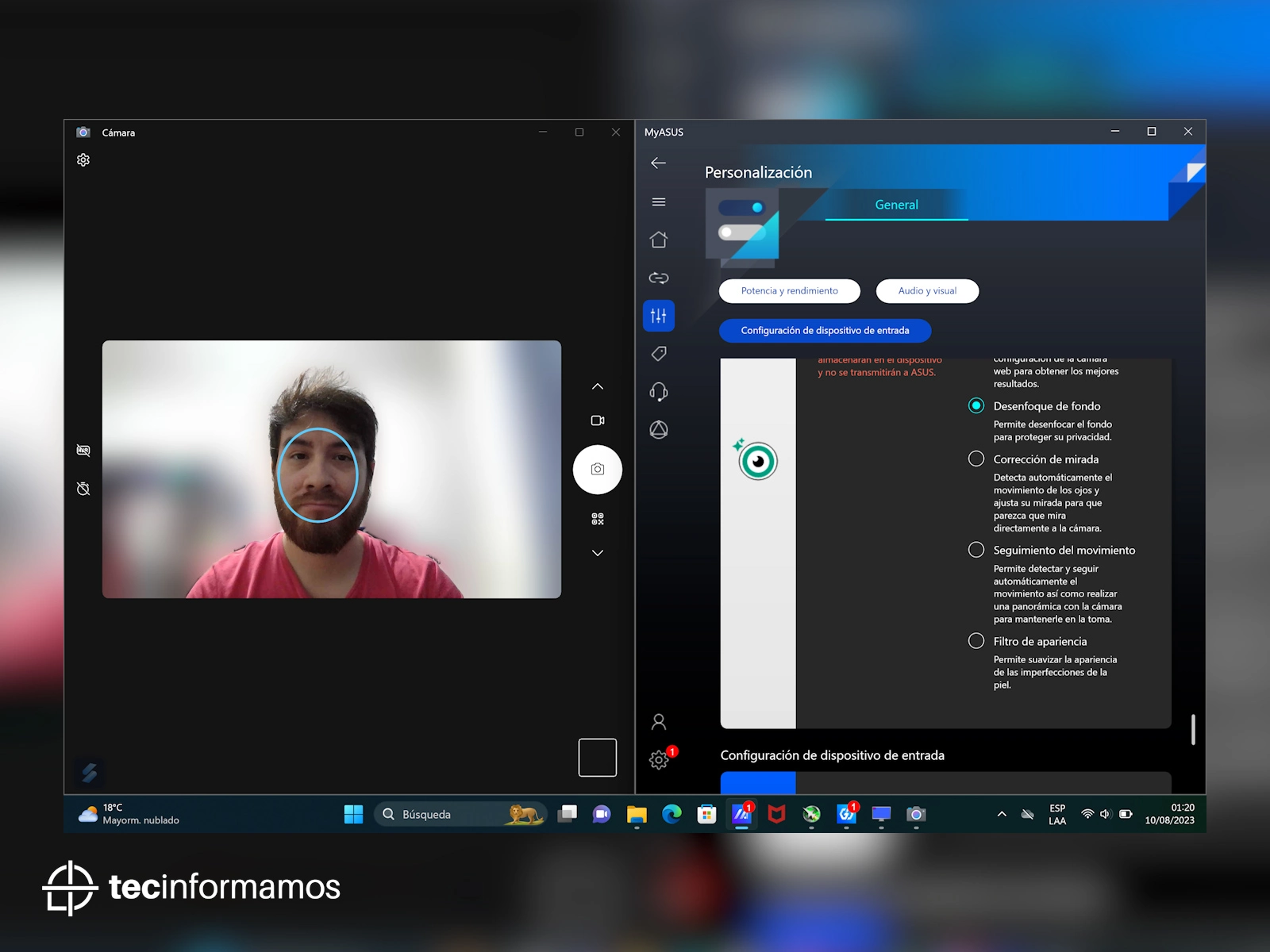Toggle the photo timer icon
This screenshot has height=952, width=1270.
point(83,489)
